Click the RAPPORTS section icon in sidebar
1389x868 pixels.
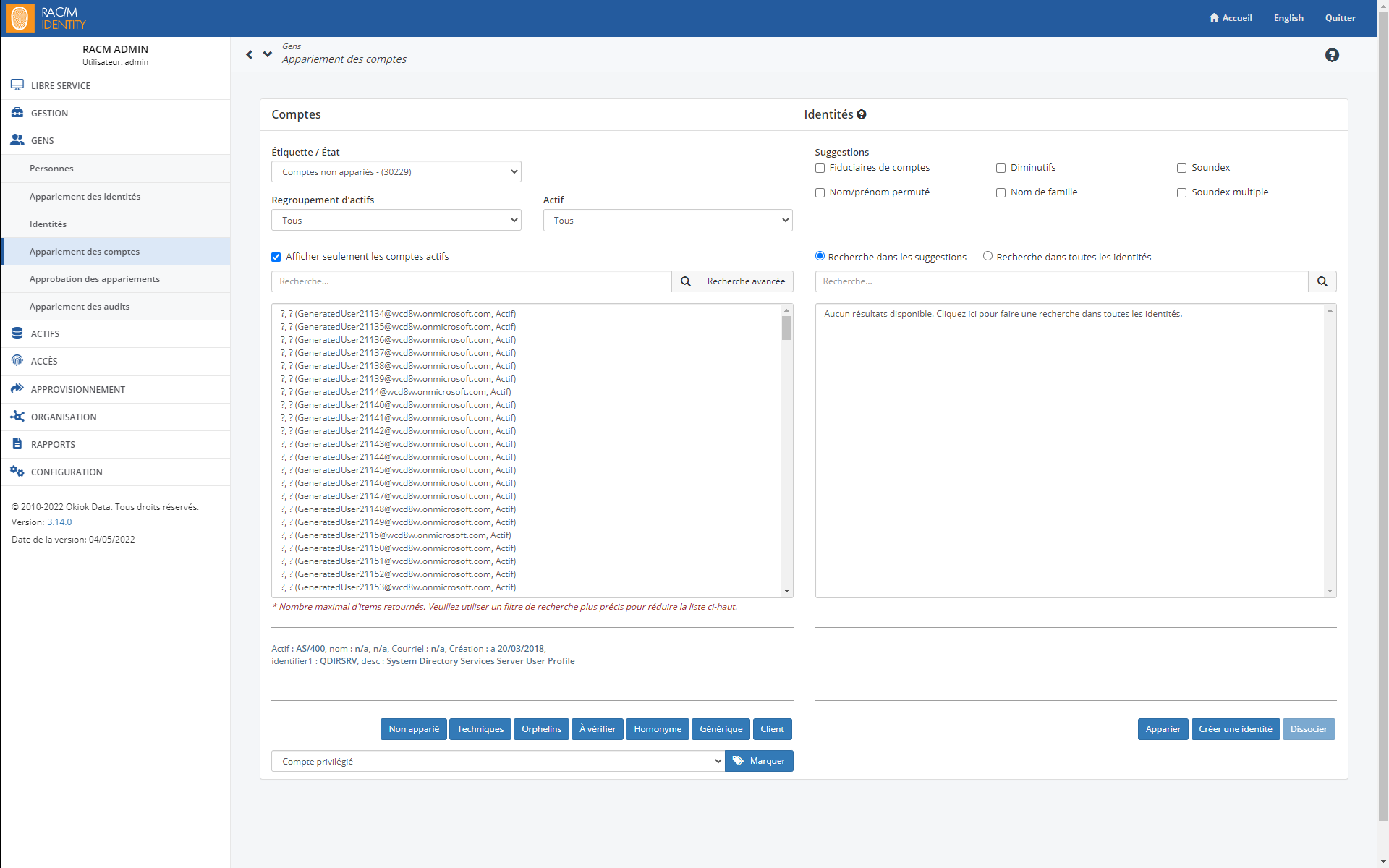pyautogui.click(x=17, y=444)
